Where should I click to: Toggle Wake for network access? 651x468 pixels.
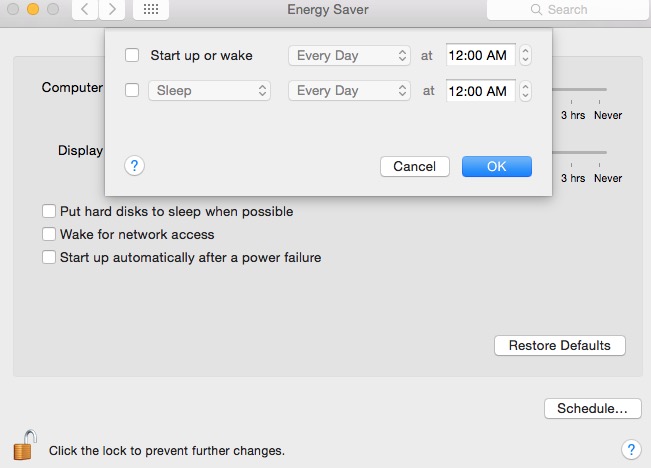(x=48, y=234)
